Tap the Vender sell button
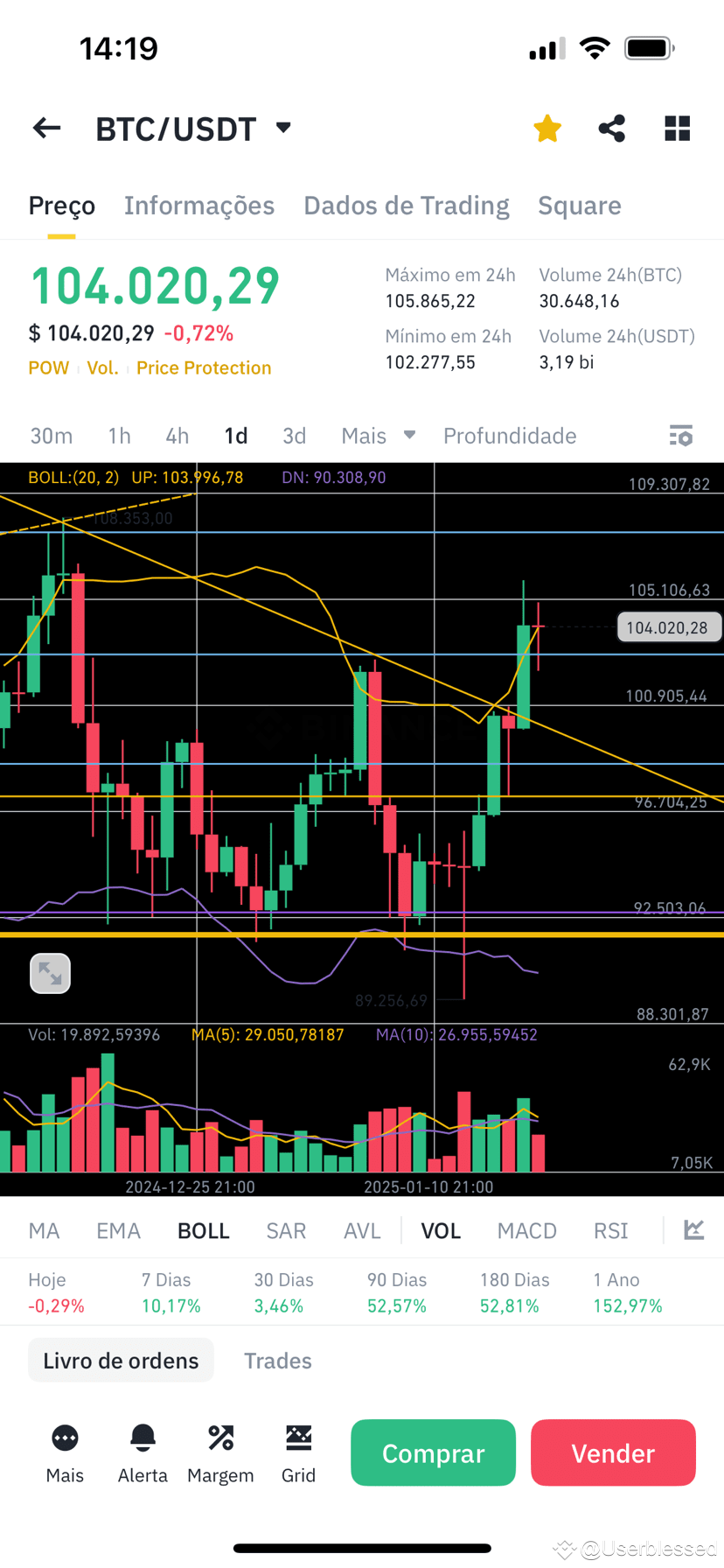 pos(613,1452)
